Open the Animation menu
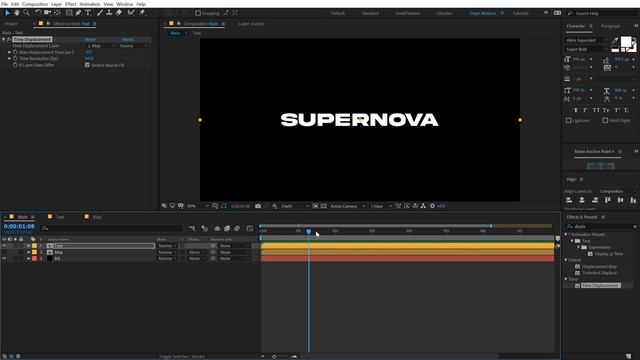 pyautogui.click(x=90, y=4)
